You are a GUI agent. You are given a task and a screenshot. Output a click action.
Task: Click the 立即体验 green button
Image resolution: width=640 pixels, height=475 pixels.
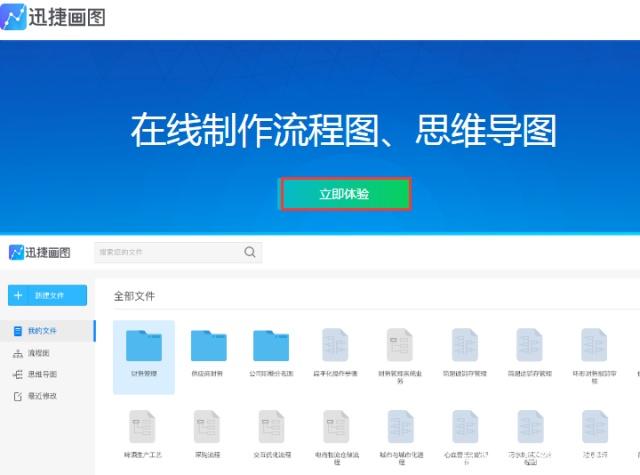[346, 194]
